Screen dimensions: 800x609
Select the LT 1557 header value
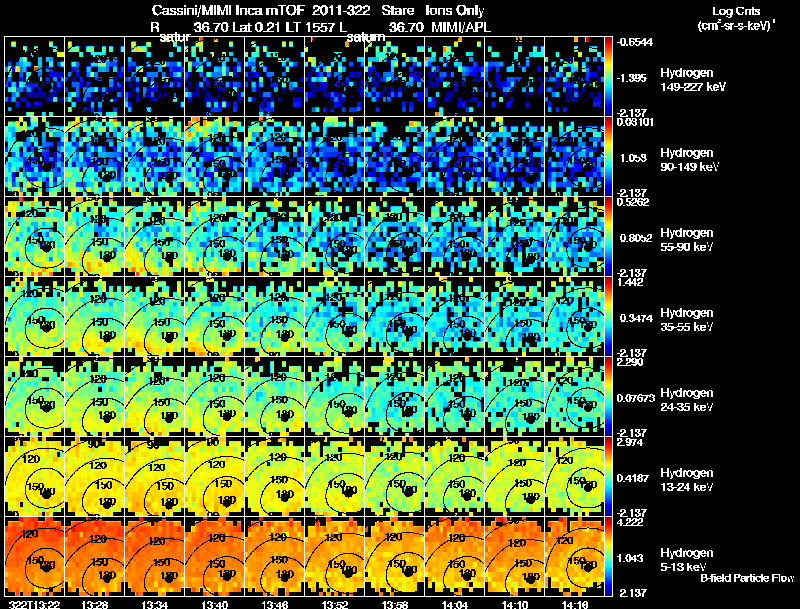pos(312,27)
